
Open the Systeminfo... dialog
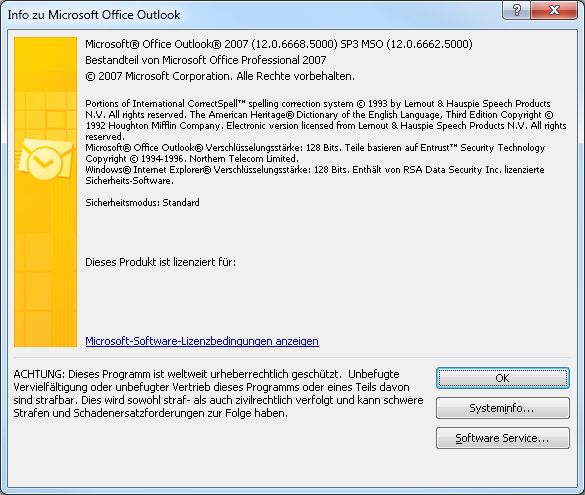pos(503,408)
